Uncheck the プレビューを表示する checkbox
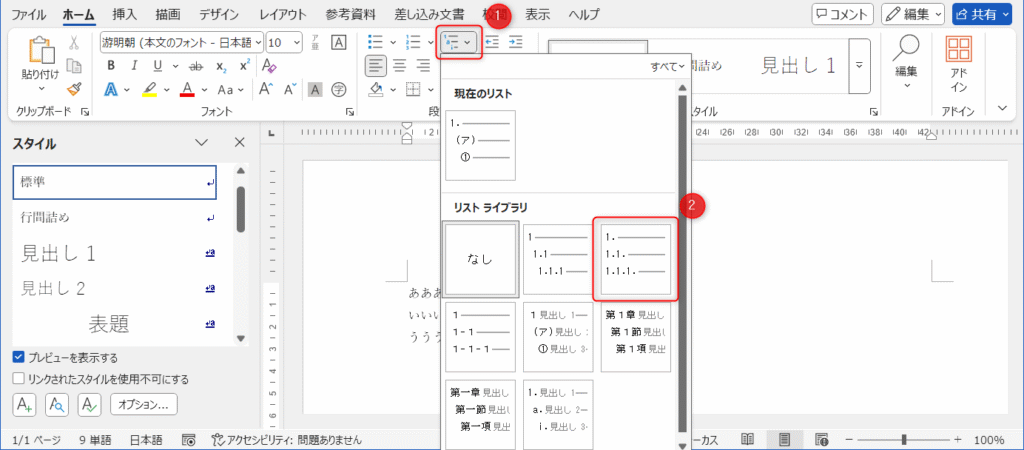Viewport: 1024px width, 450px height. pyautogui.click(x=19, y=357)
